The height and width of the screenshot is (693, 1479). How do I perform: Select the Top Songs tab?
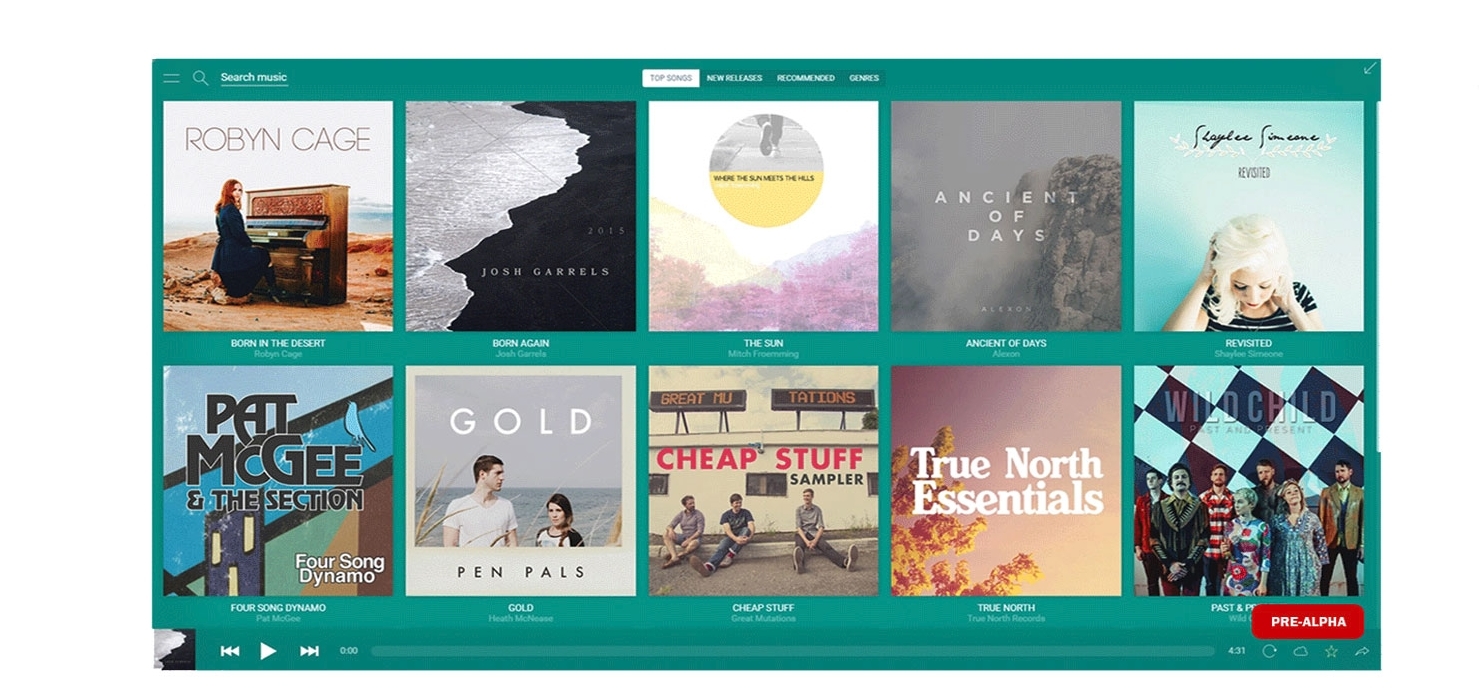click(x=670, y=78)
